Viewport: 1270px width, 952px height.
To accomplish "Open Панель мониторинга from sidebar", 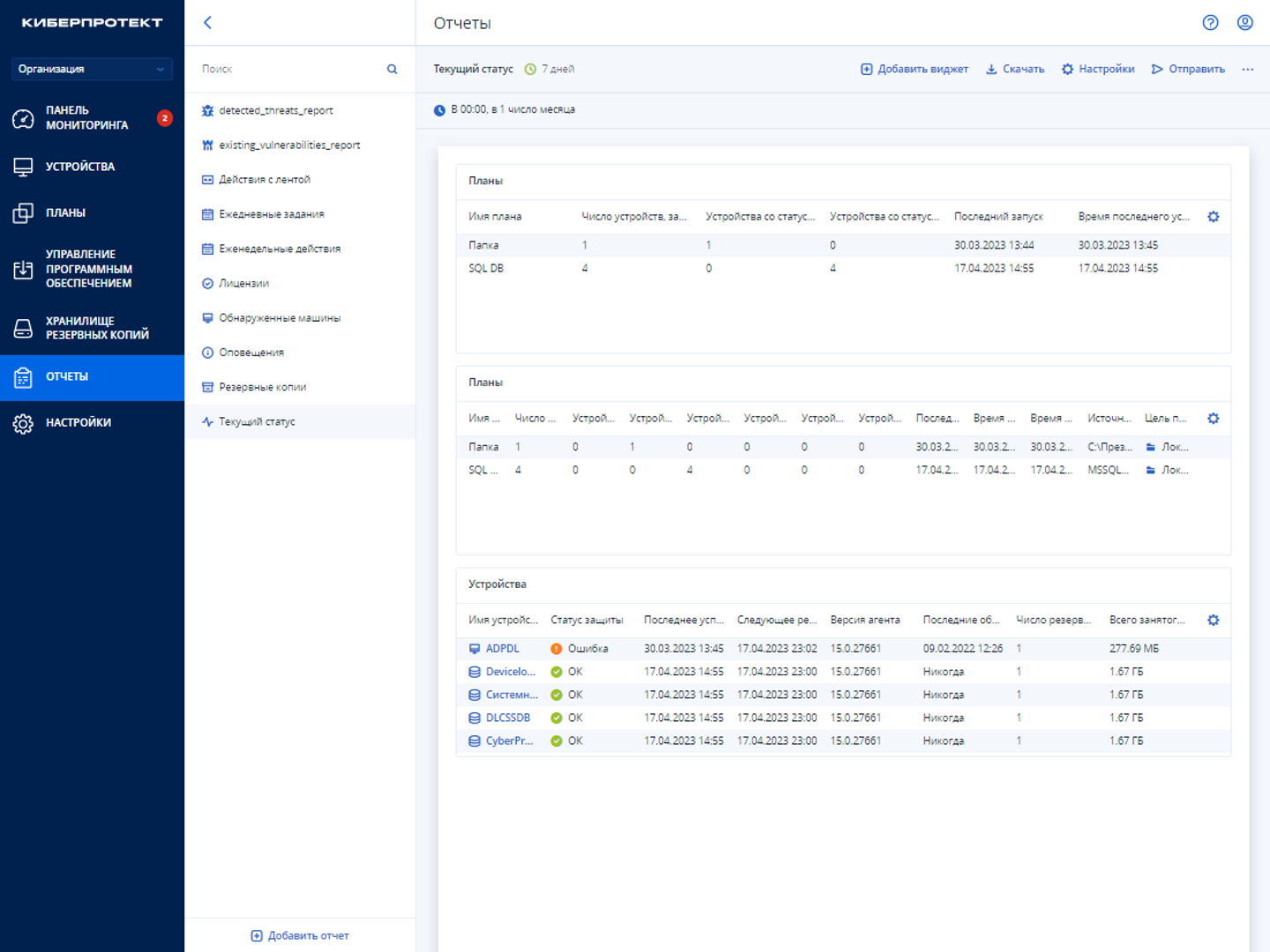I will (x=86, y=118).
